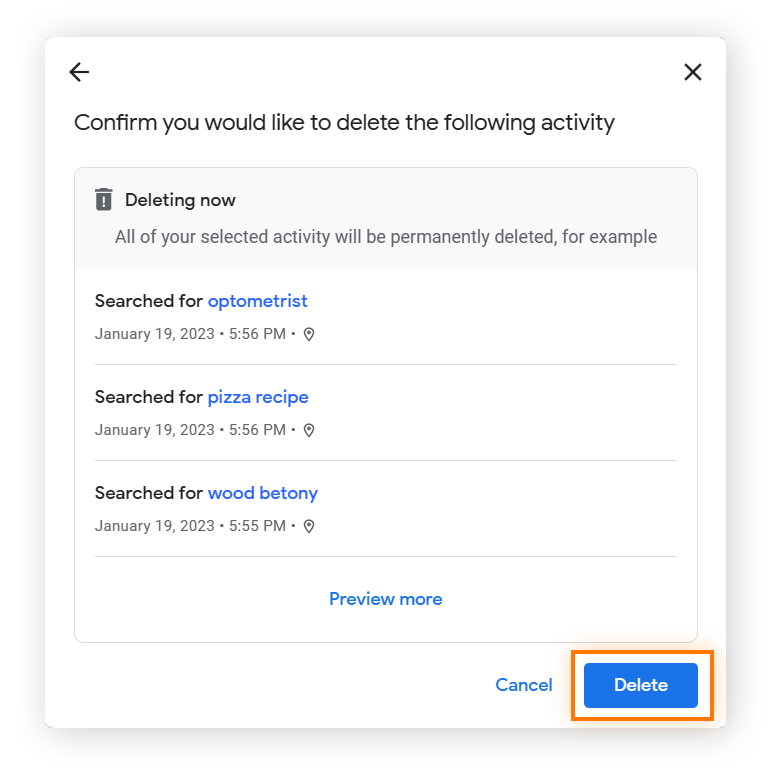The width and height of the screenshot is (771, 772).
Task: Click 'Searched for' label beside wood betony
Action: (149, 493)
